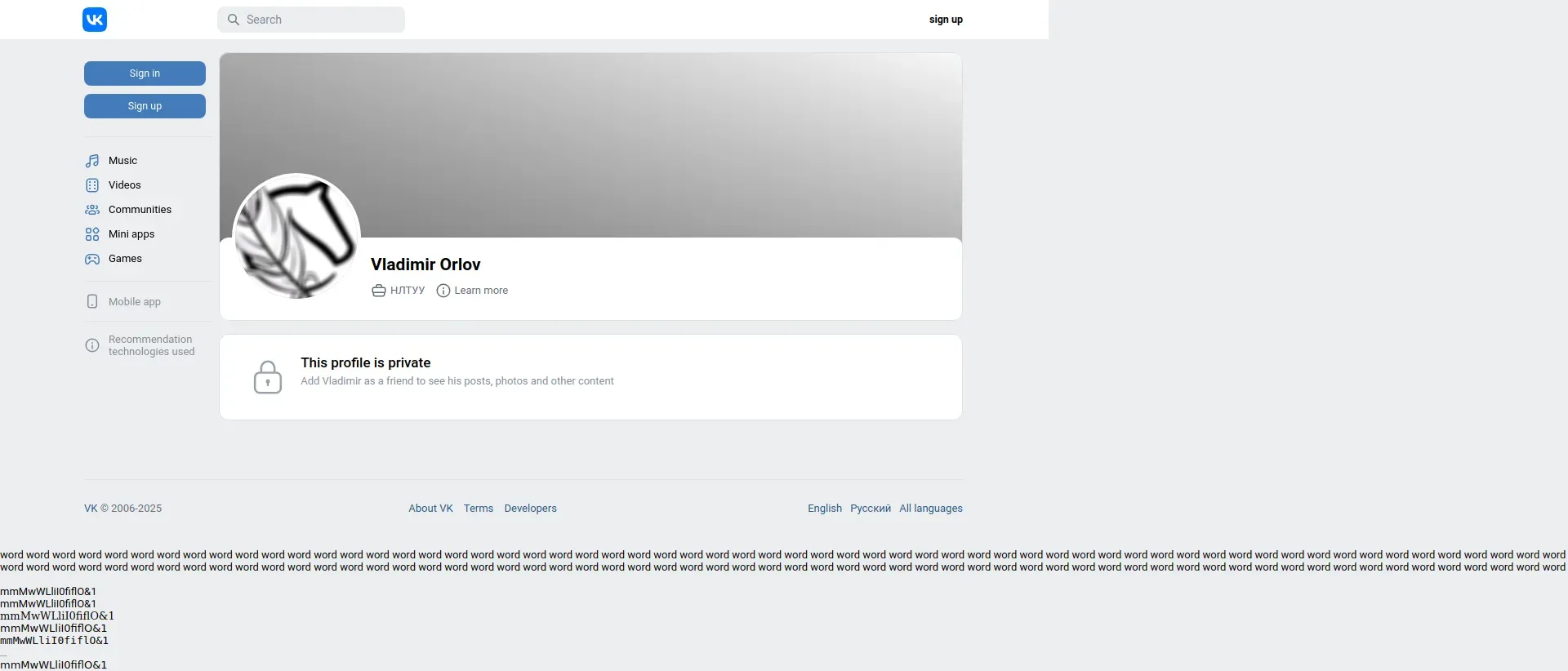Open the Terms footer link
This screenshot has width=1568, height=671.
tap(479, 509)
